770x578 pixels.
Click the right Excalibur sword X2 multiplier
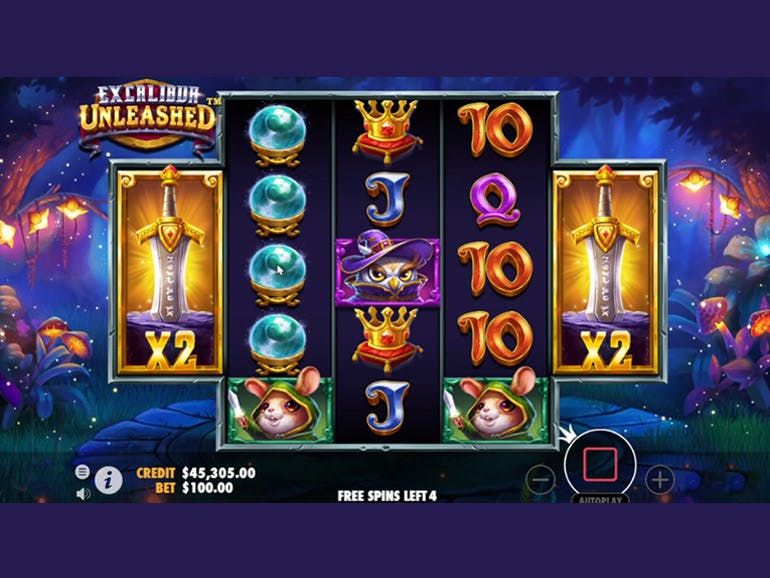[x=605, y=270]
